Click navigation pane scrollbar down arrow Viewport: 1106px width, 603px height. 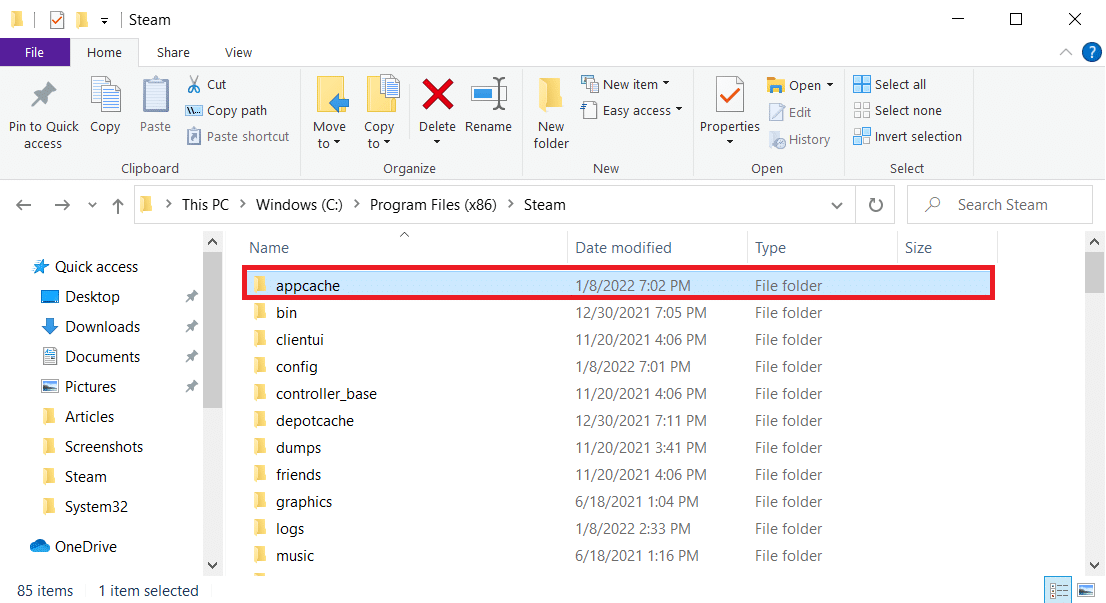click(212, 565)
